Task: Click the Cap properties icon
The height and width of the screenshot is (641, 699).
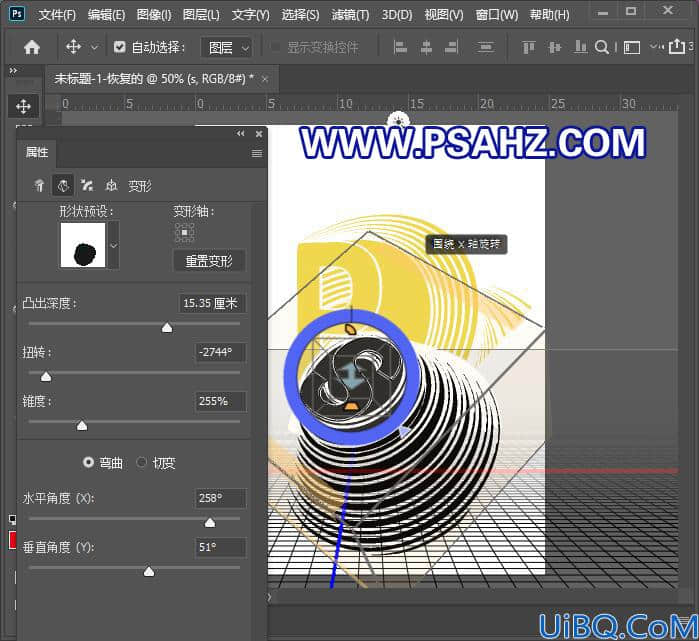Action: [87, 185]
